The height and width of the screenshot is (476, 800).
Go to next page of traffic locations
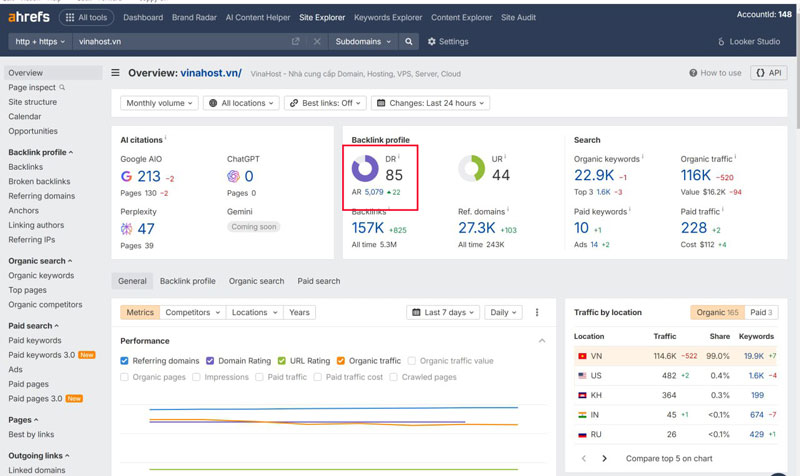coord(605,458)
